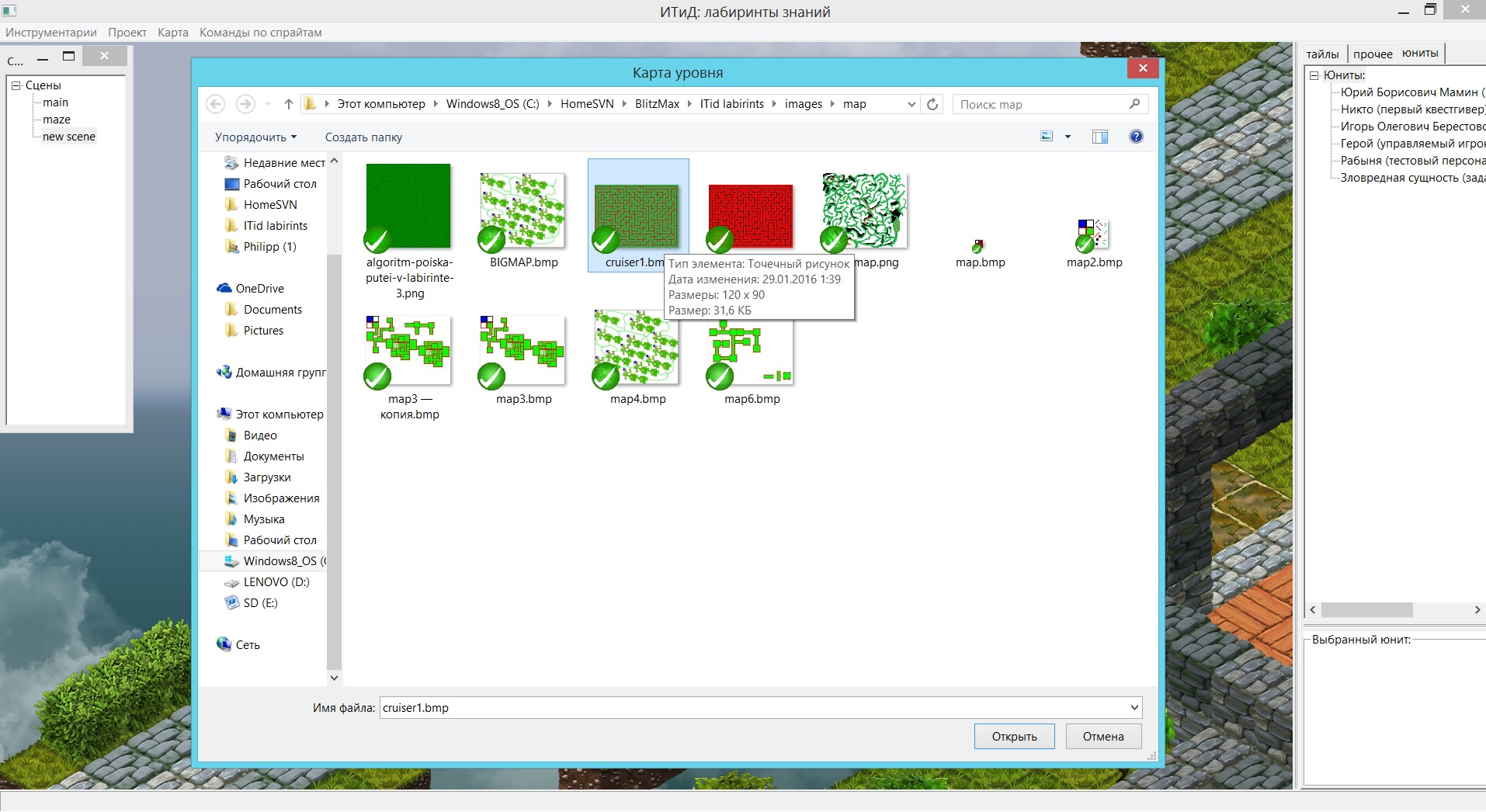Click the Поиск: map search field

click(x=1050, y=104)
